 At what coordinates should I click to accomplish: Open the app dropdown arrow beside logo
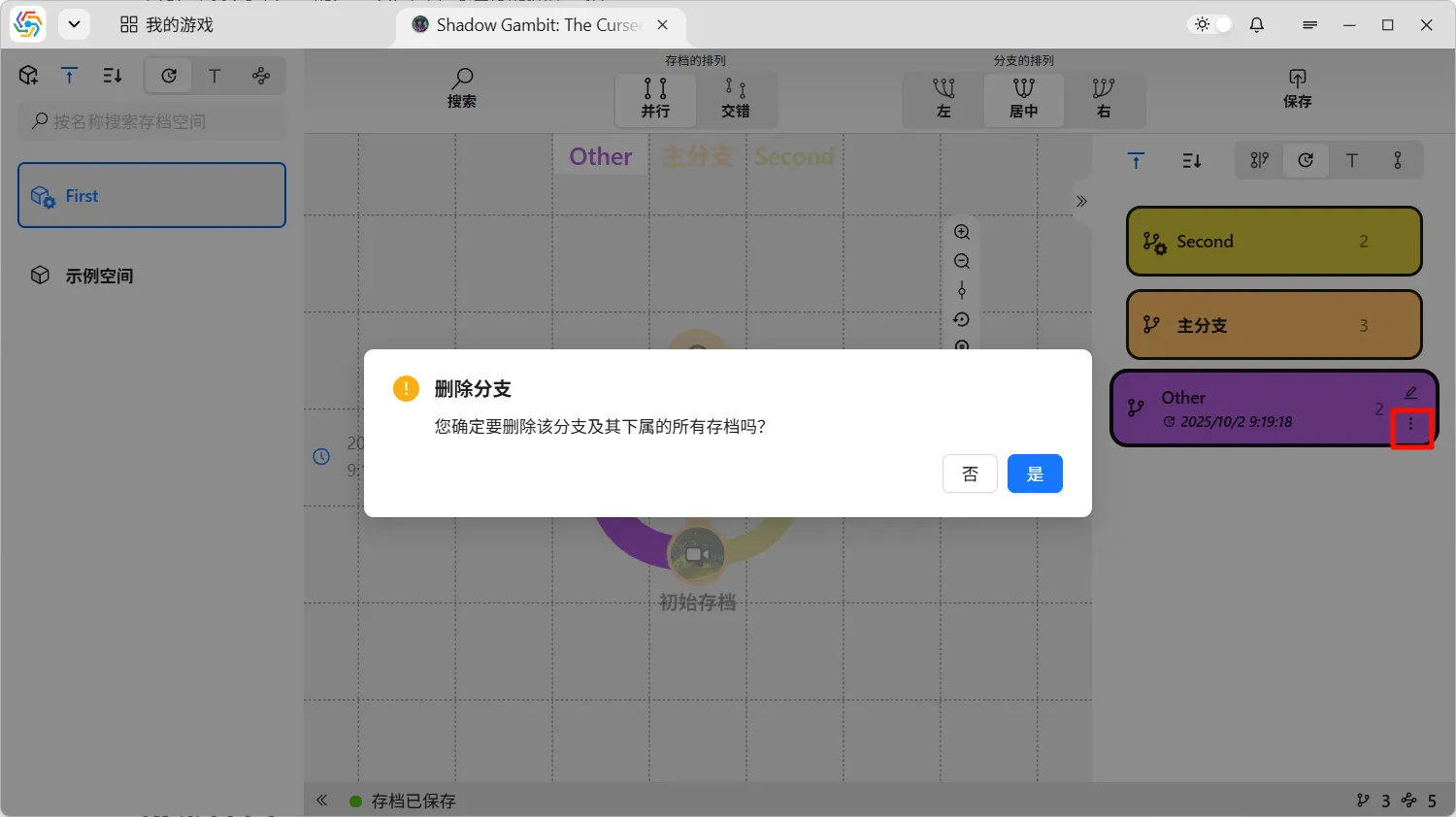[74, 24]
